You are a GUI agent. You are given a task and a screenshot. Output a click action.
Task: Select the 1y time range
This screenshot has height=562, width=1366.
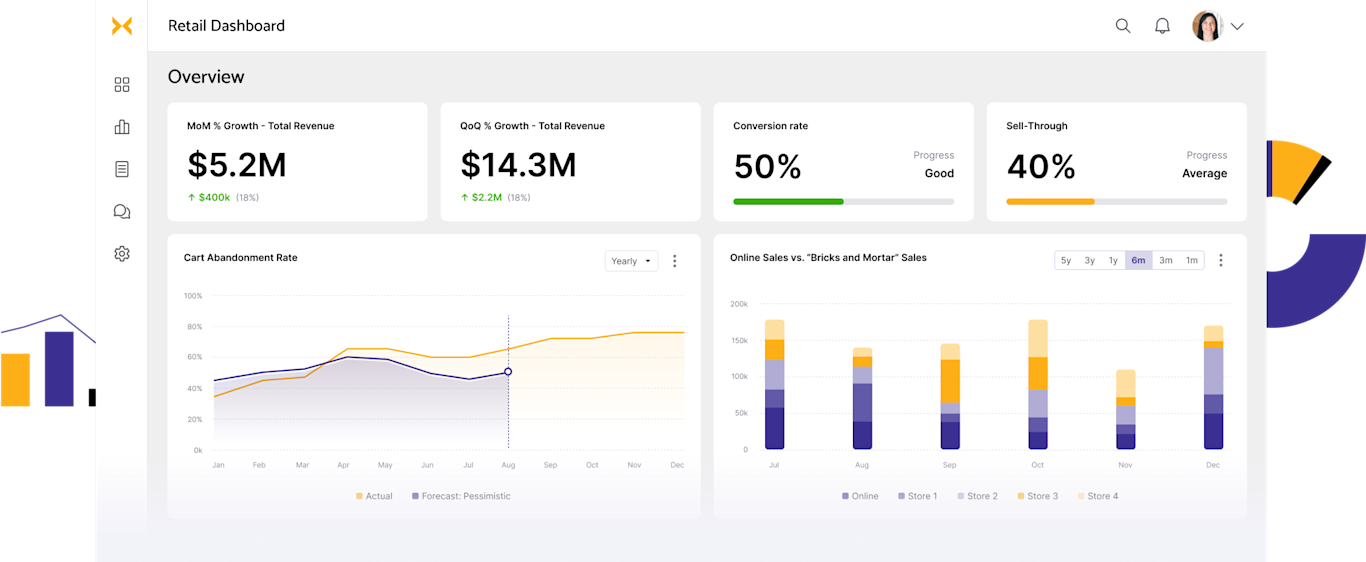click(1113, 260)
